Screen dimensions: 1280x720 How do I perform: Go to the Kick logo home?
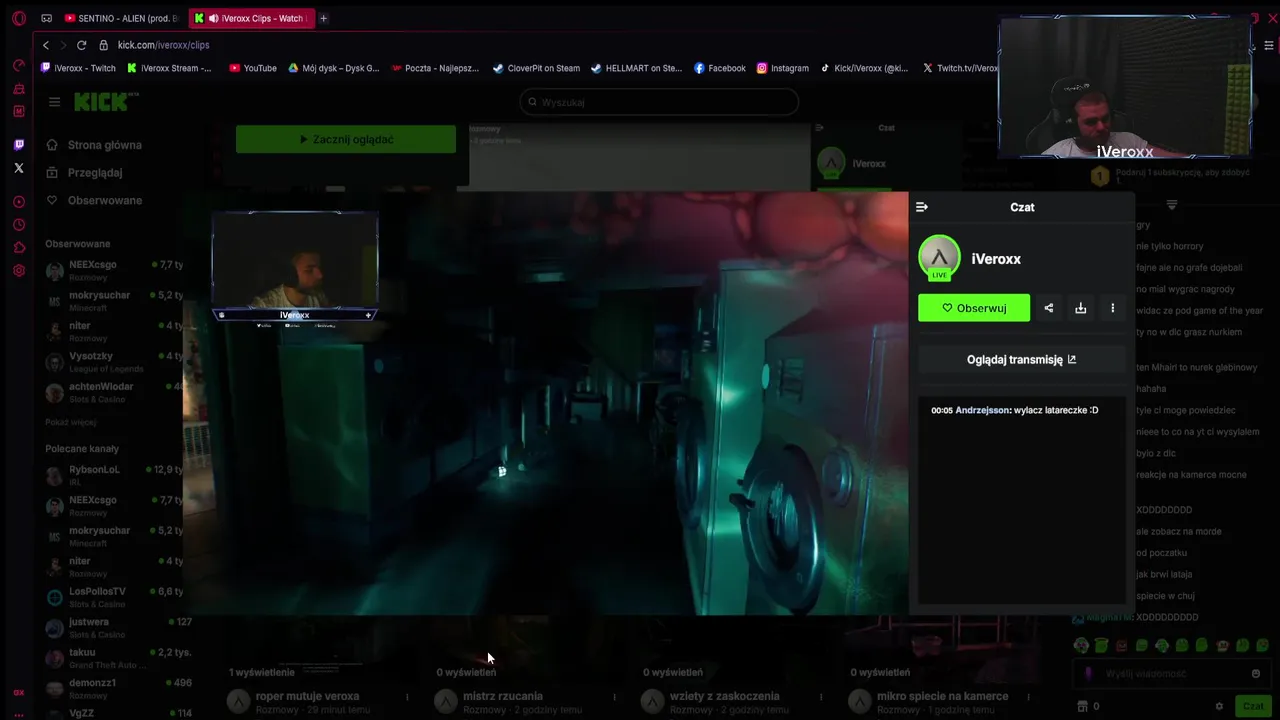[x=107, y=101]
